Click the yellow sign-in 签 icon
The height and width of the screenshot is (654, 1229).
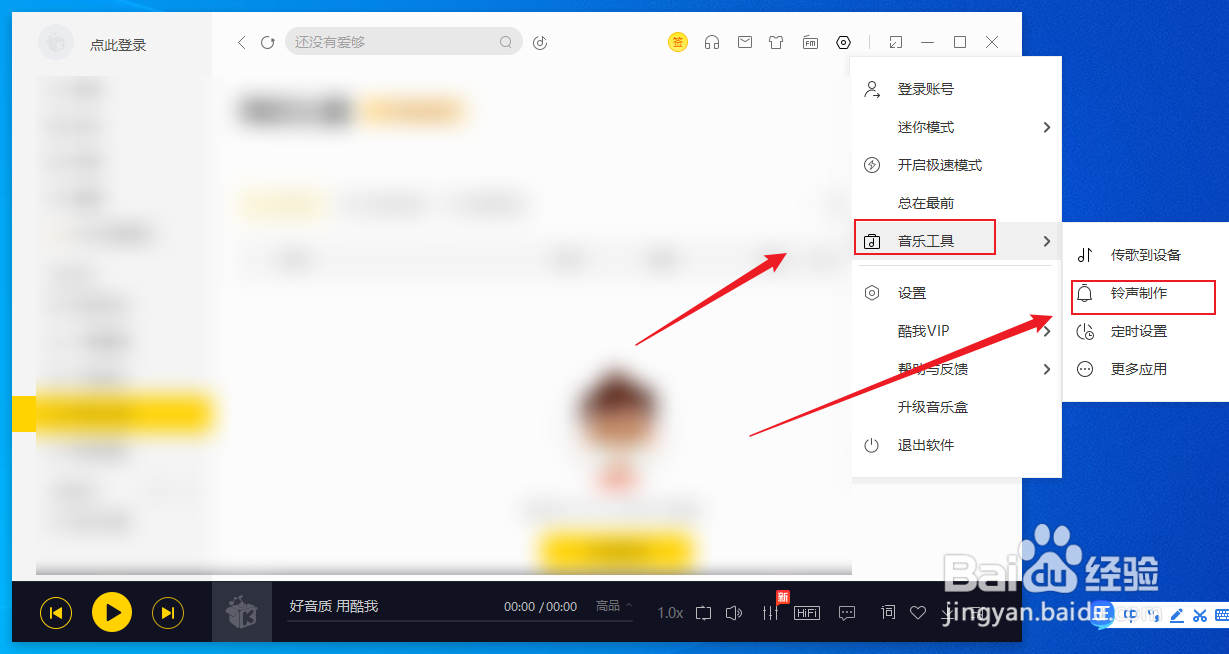coord(678,42)
